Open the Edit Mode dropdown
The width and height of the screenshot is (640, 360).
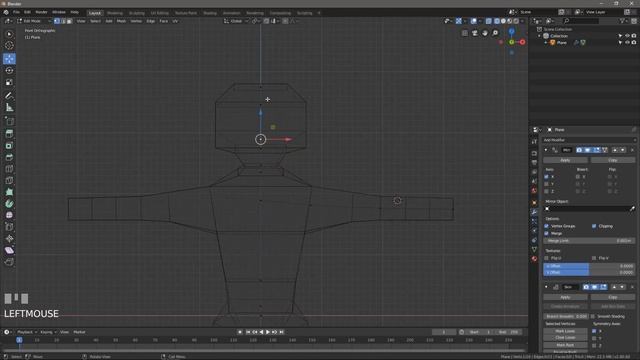point(34,21)
